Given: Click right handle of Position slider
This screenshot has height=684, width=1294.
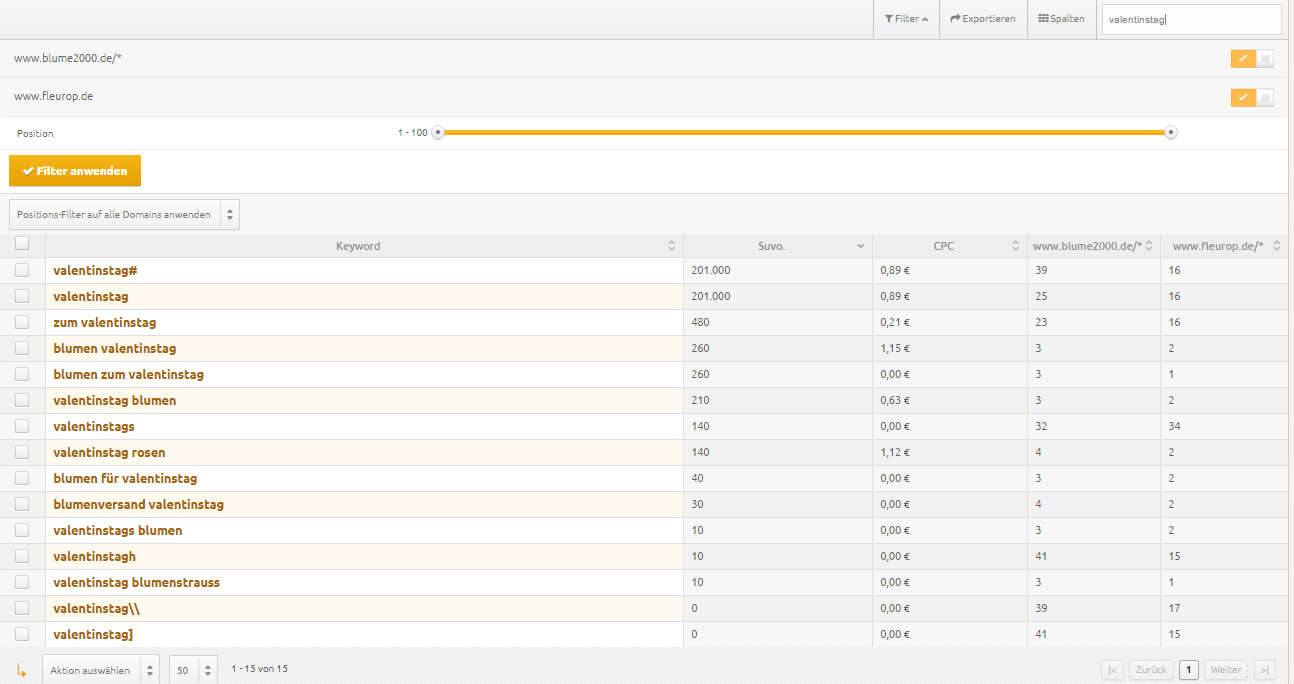Looking at the screenshot, I should [1171, 133].
